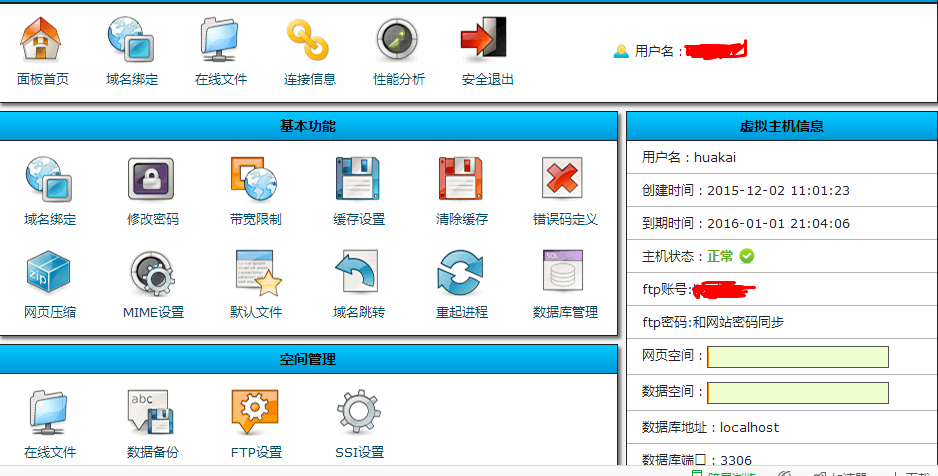Screen dimensions: 938x476
Task: Open the MIME设置 gear icon
Action: [x=153, y=273]
